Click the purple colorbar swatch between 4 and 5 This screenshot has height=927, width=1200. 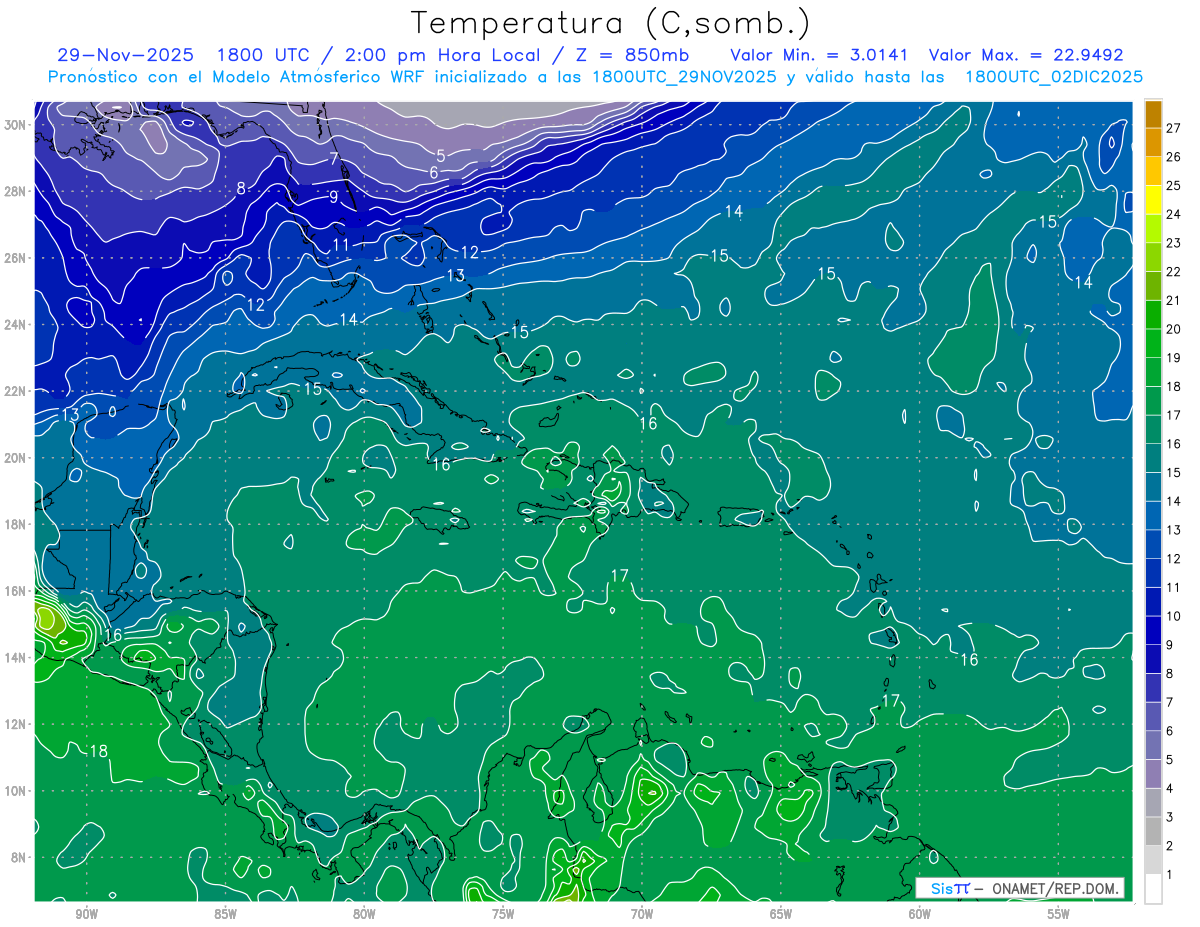[x=1153, y=775]
